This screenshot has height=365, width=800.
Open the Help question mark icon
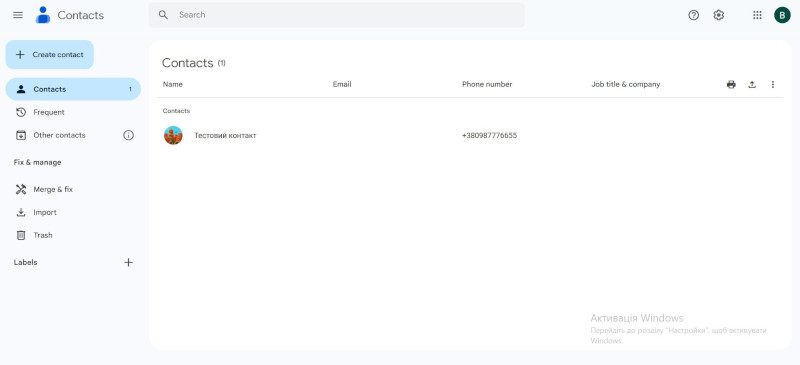click(x=693, y=15)
